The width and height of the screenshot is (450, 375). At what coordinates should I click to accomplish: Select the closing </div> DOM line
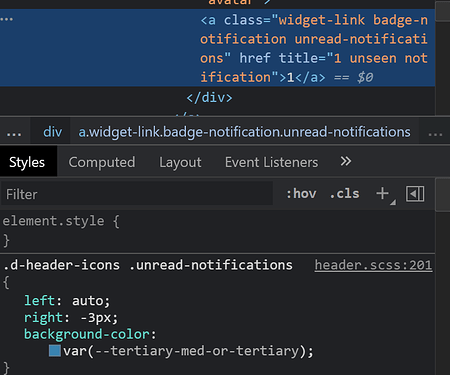tap(209, 98)
